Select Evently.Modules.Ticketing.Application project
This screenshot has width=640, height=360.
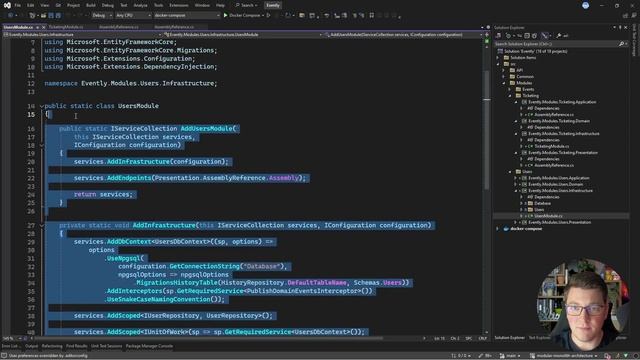coord(562,102)
